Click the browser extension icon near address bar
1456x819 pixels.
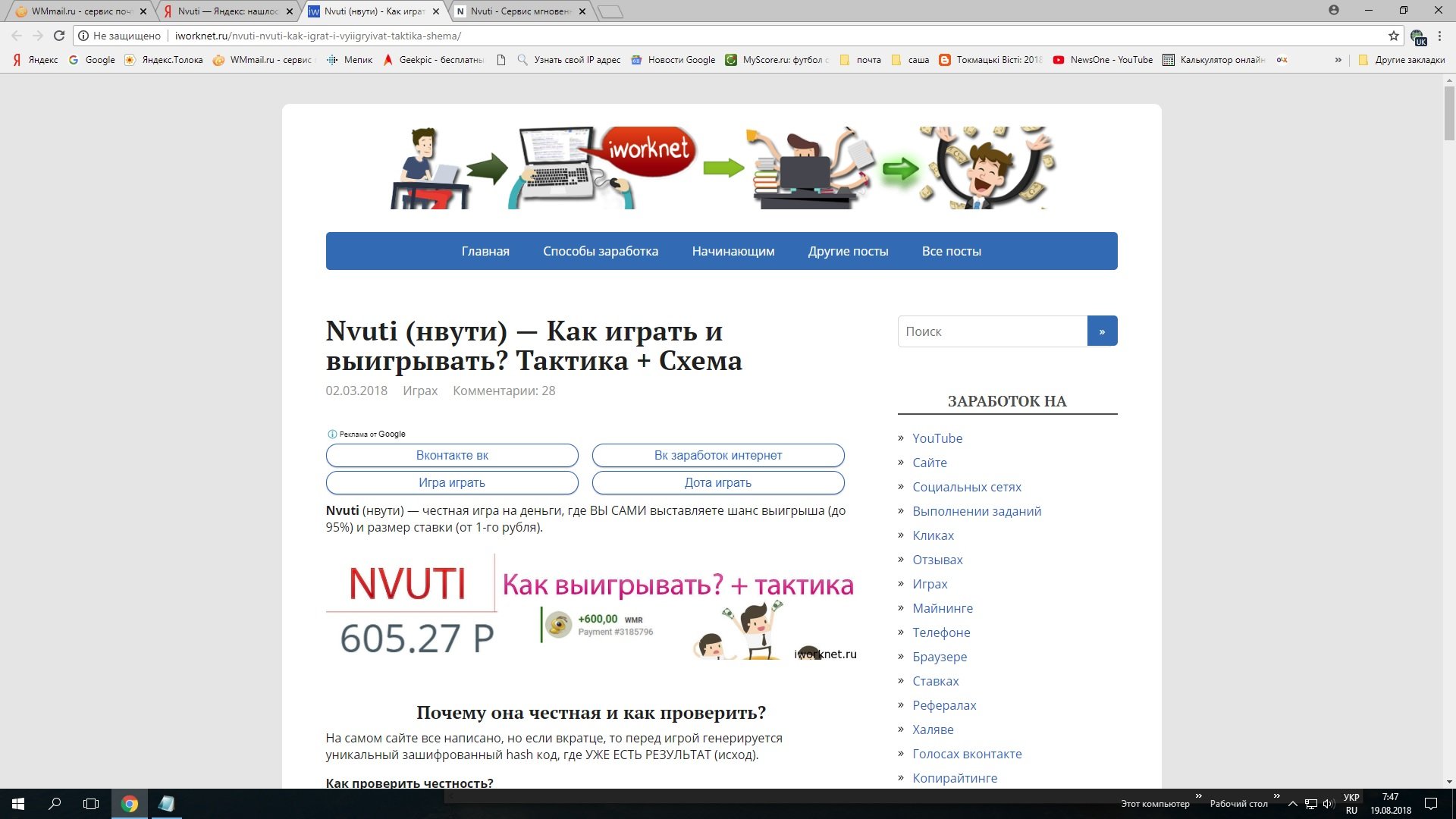click(x=1418, y=36)
